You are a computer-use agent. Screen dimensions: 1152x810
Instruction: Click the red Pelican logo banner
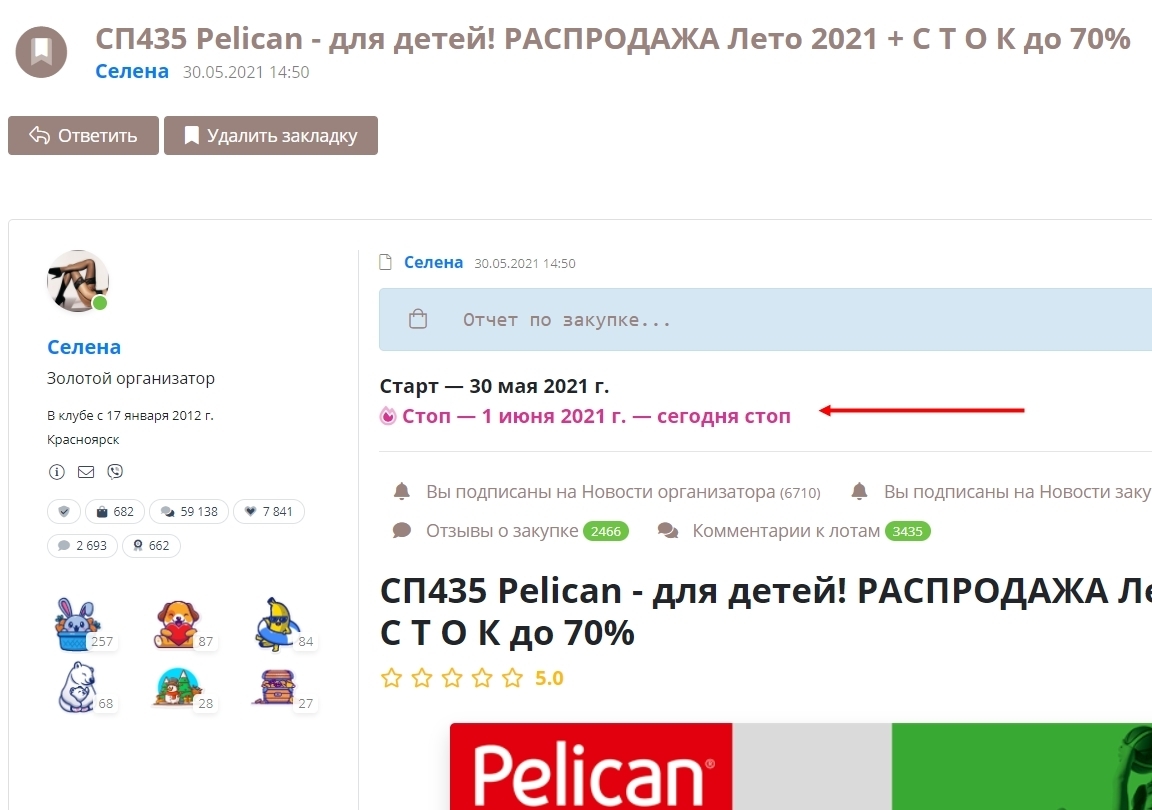591,767
